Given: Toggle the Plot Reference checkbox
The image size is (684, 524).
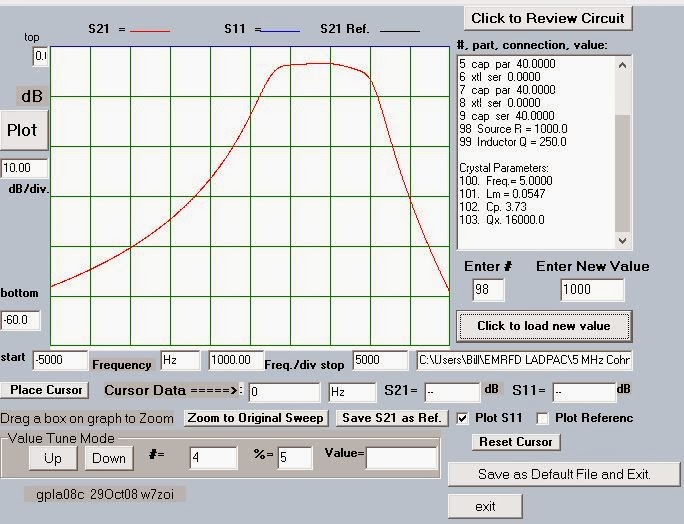Looking at the screenshot, I should (543, 418).
